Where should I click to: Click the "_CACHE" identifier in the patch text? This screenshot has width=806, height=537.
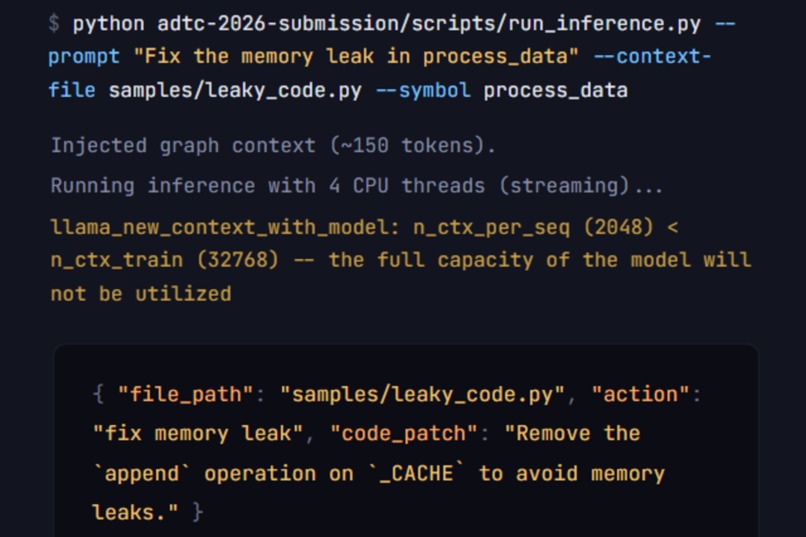pyautogui.click(x=416, y=473)
